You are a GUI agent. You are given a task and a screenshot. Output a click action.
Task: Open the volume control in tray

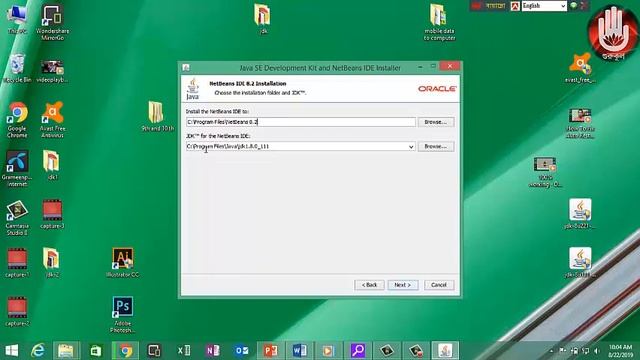coord(596,351)
